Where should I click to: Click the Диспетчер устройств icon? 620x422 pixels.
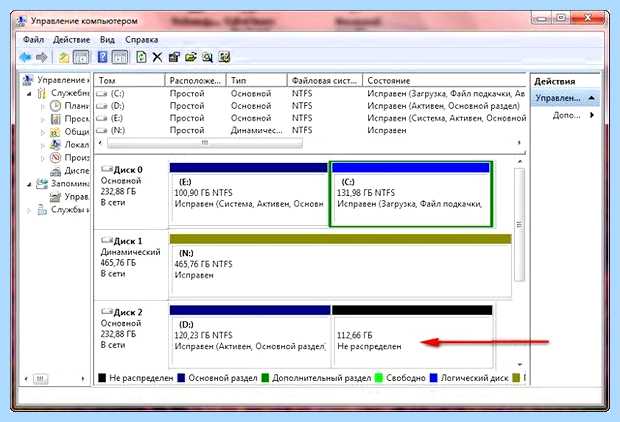pos(55,171)
